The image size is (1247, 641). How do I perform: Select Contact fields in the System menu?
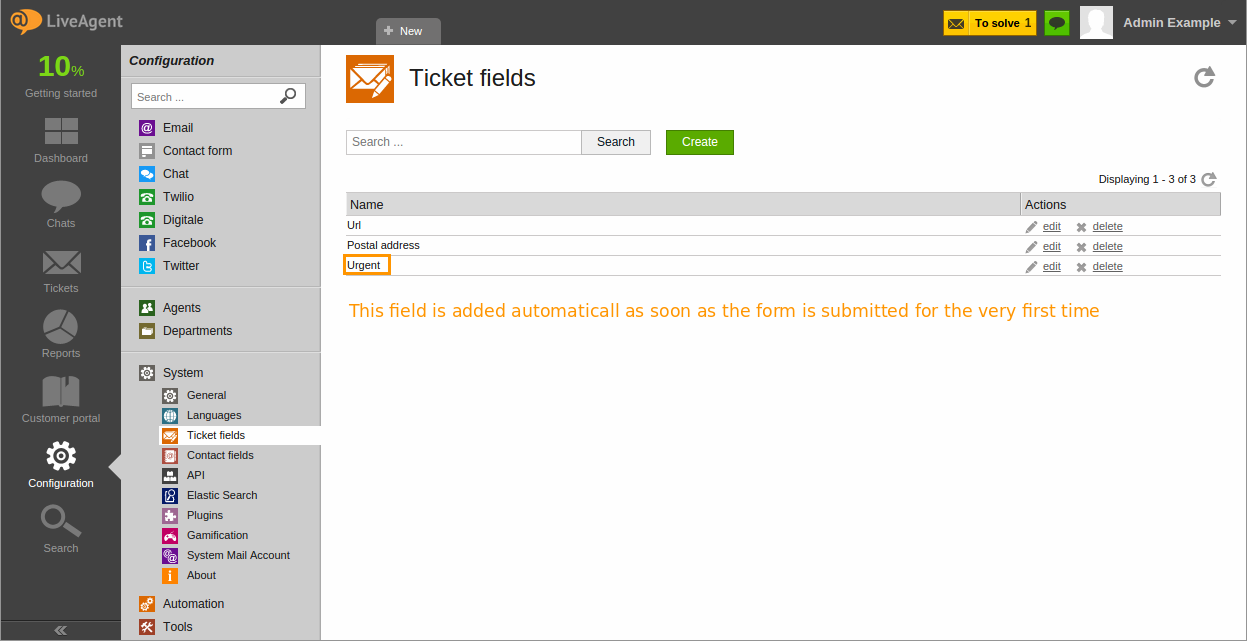(x=220, y=455)
